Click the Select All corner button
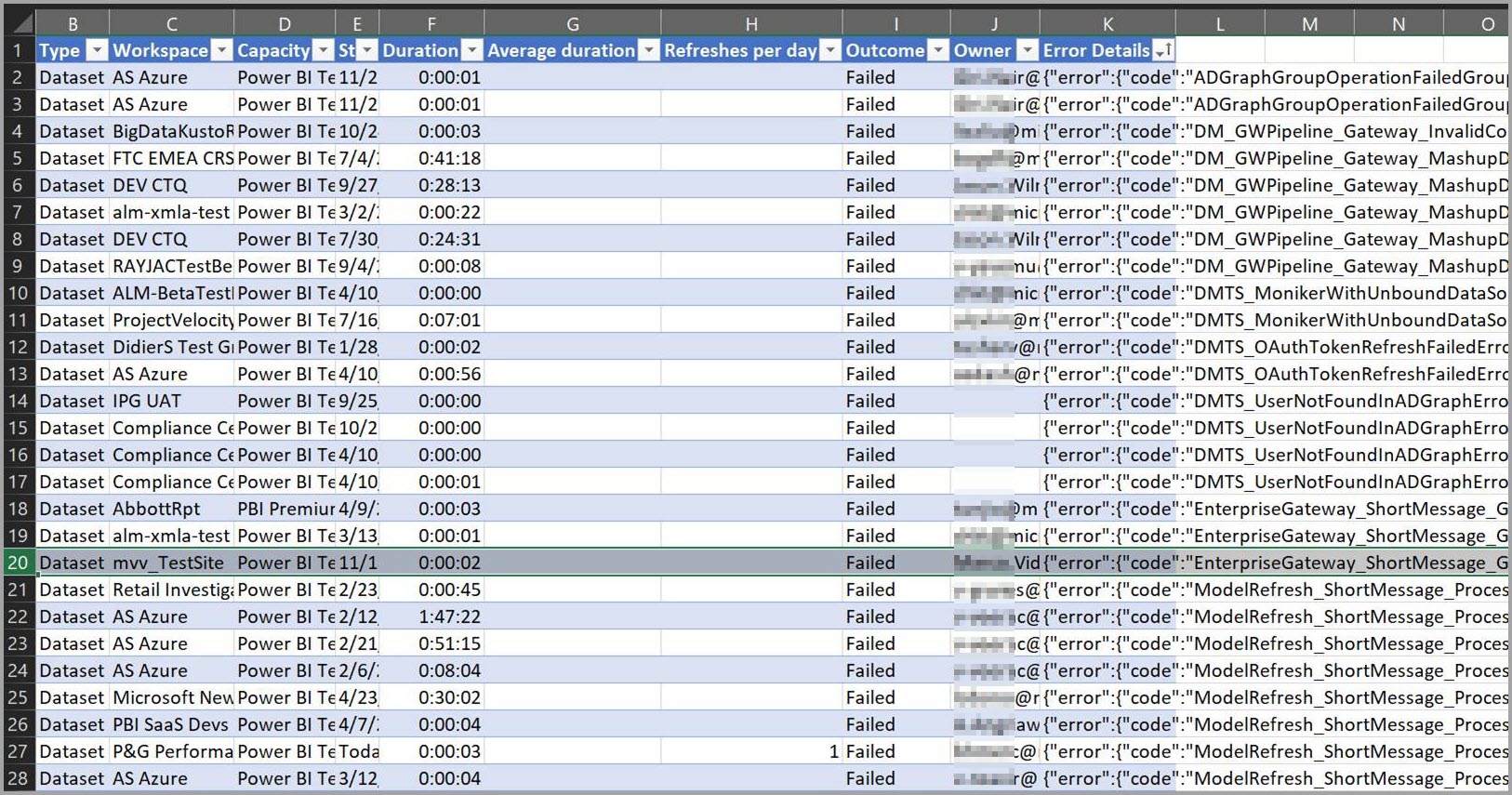The width and height of the screenshot is (1512, 795). (x=18, y=24)
